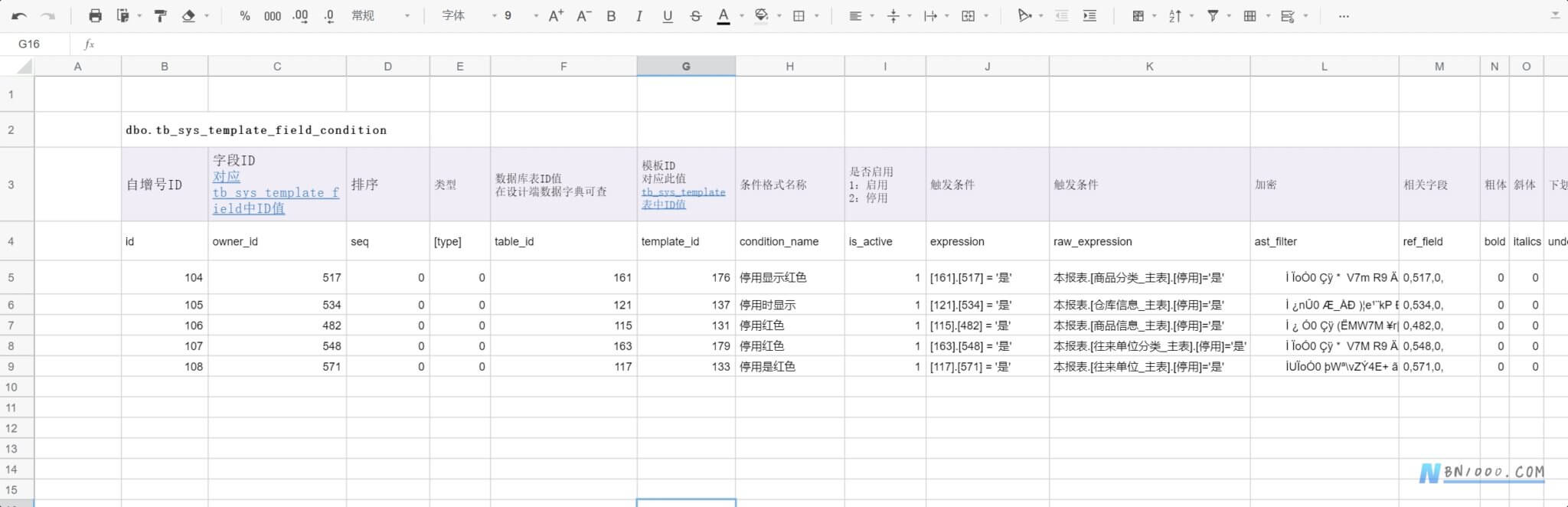Open the 常规 number format dropdown
Screen dimensions: 1568x507
[x=381, y=16]
